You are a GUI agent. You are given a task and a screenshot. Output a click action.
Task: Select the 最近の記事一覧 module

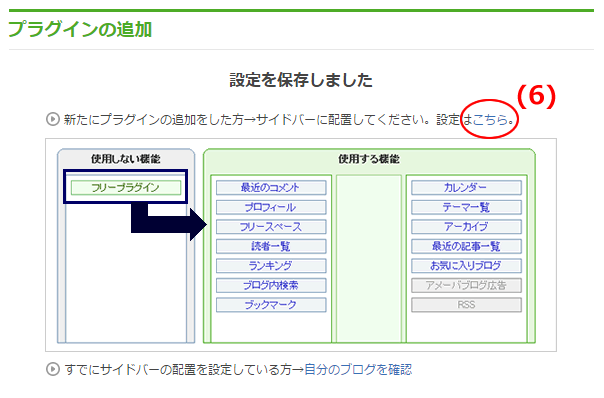click(x=466, y=246)
